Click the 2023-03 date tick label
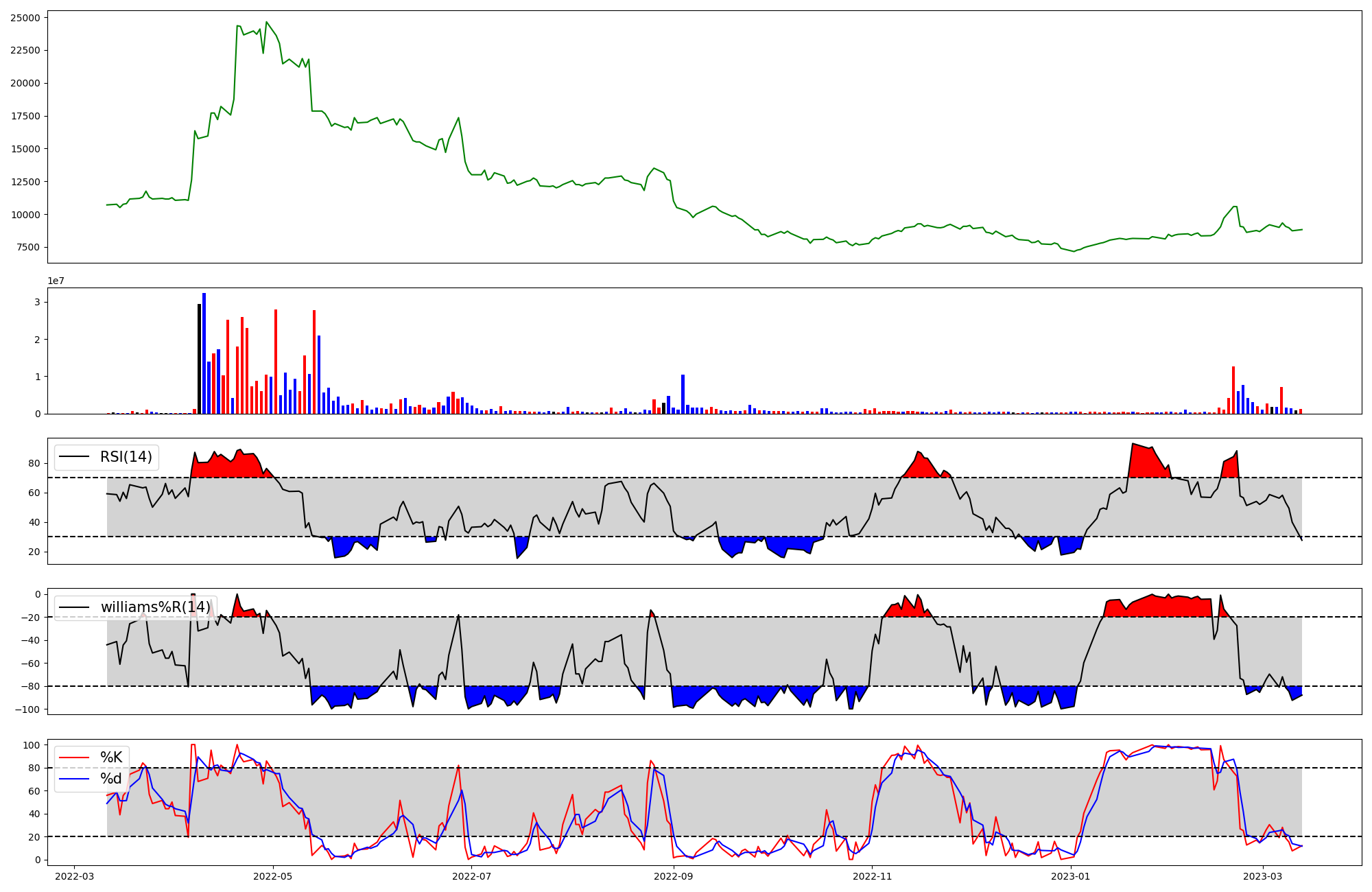The image size is (1372, 892). [x=1263, y=876]
